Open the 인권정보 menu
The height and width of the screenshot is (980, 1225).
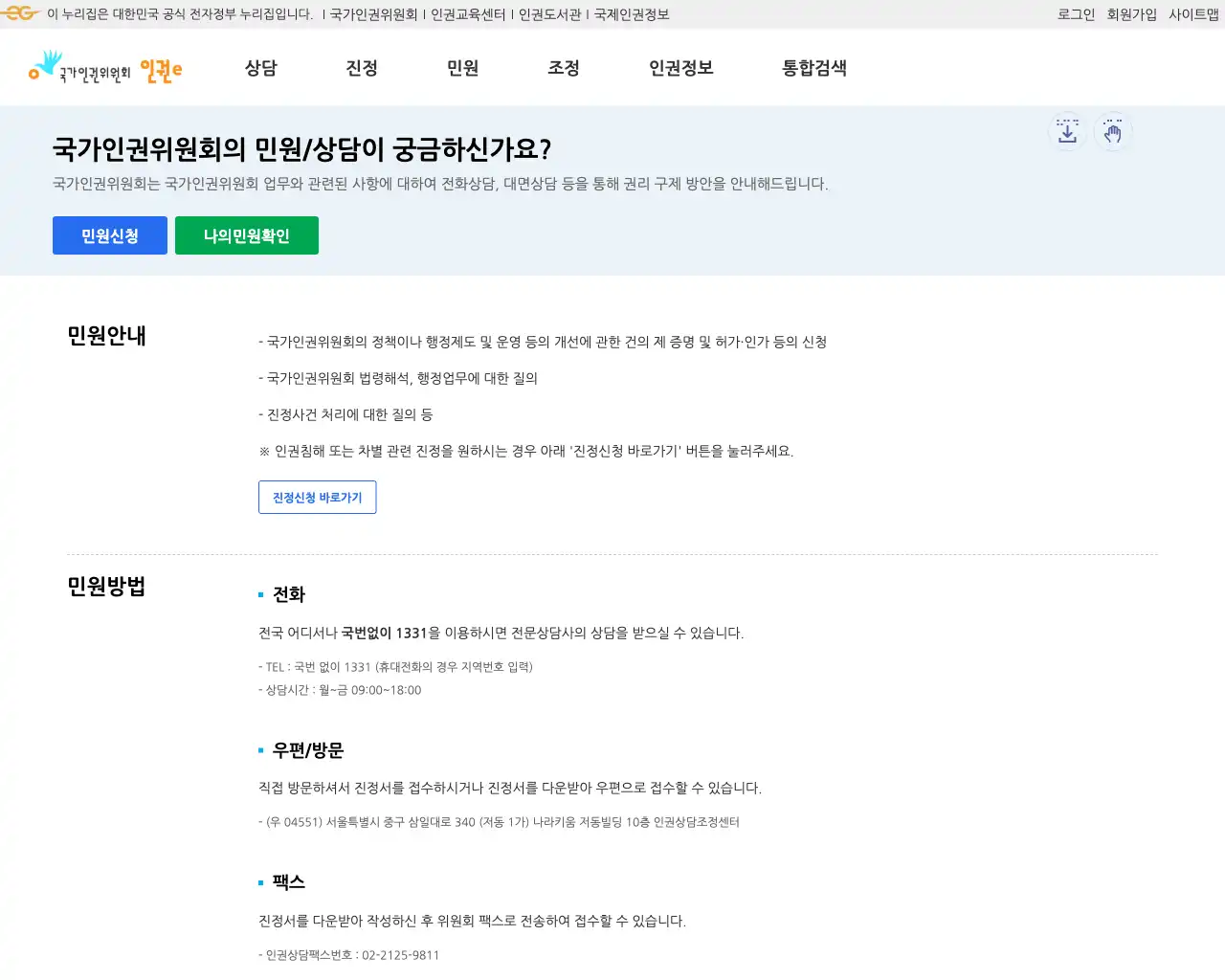pos(679,68)
